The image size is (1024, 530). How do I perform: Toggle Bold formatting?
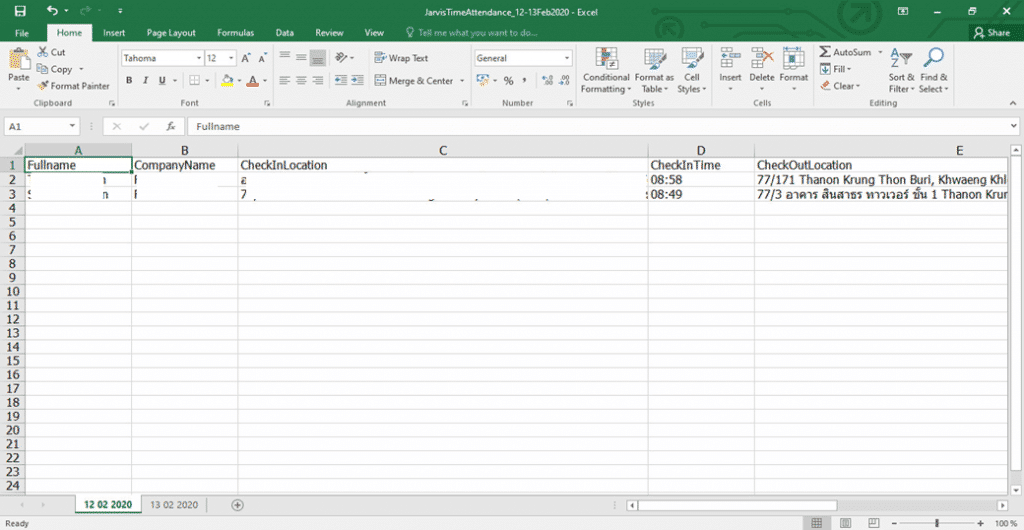tap(130, 81)
